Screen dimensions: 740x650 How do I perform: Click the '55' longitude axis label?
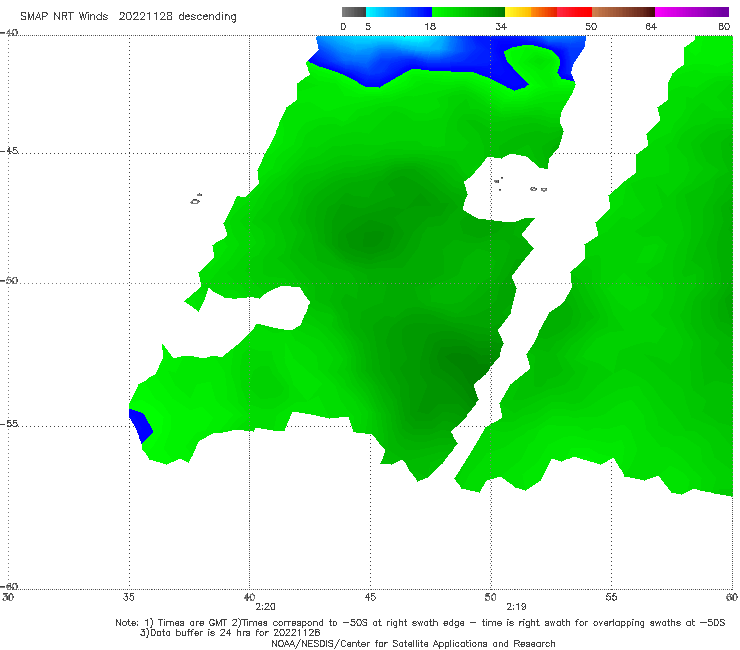(x=611, y=598)
